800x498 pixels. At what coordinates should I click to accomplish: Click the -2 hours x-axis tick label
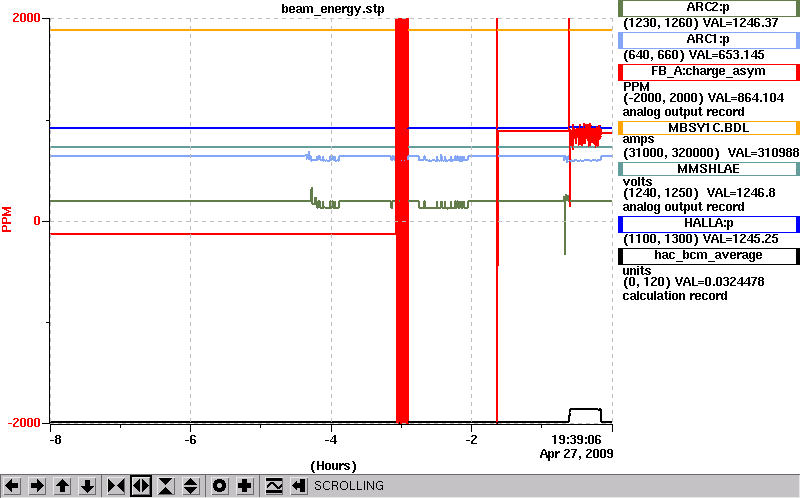pos(471,440)
